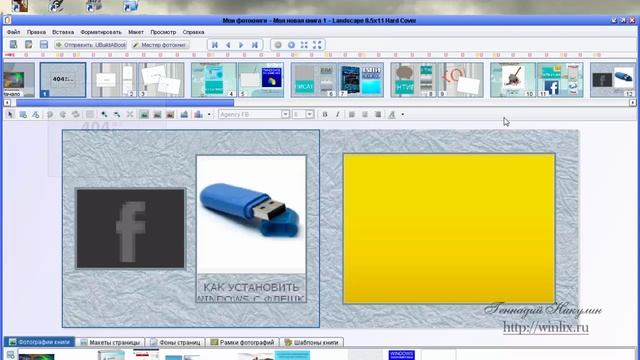The image size is (640, 360).
Task: Open the Вставка menu
Action: (x=63, y=32)
